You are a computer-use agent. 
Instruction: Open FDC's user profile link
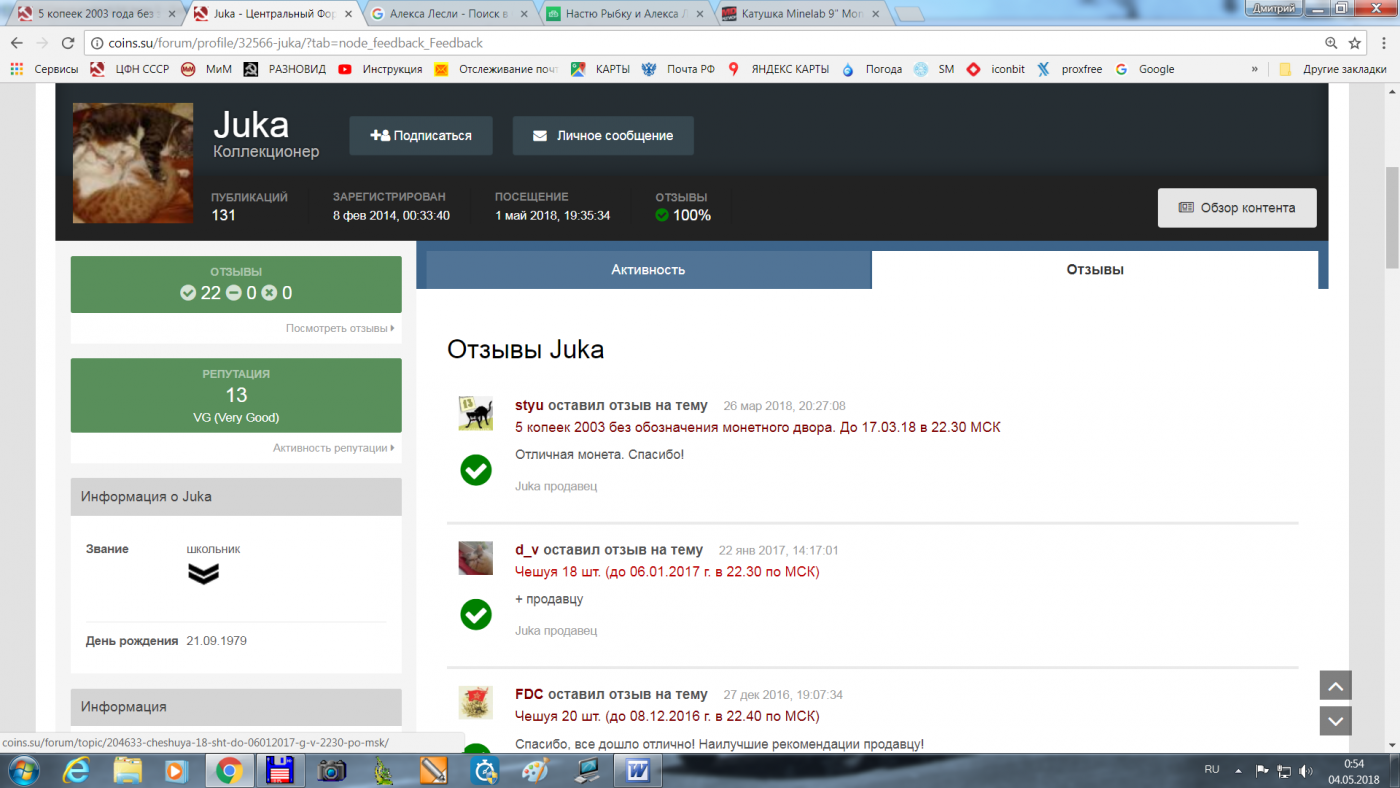click(x=529, y=694)
